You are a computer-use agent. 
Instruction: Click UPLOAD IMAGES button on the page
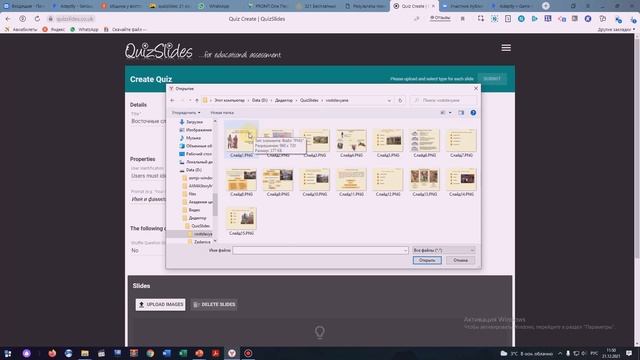click(160, 304)
